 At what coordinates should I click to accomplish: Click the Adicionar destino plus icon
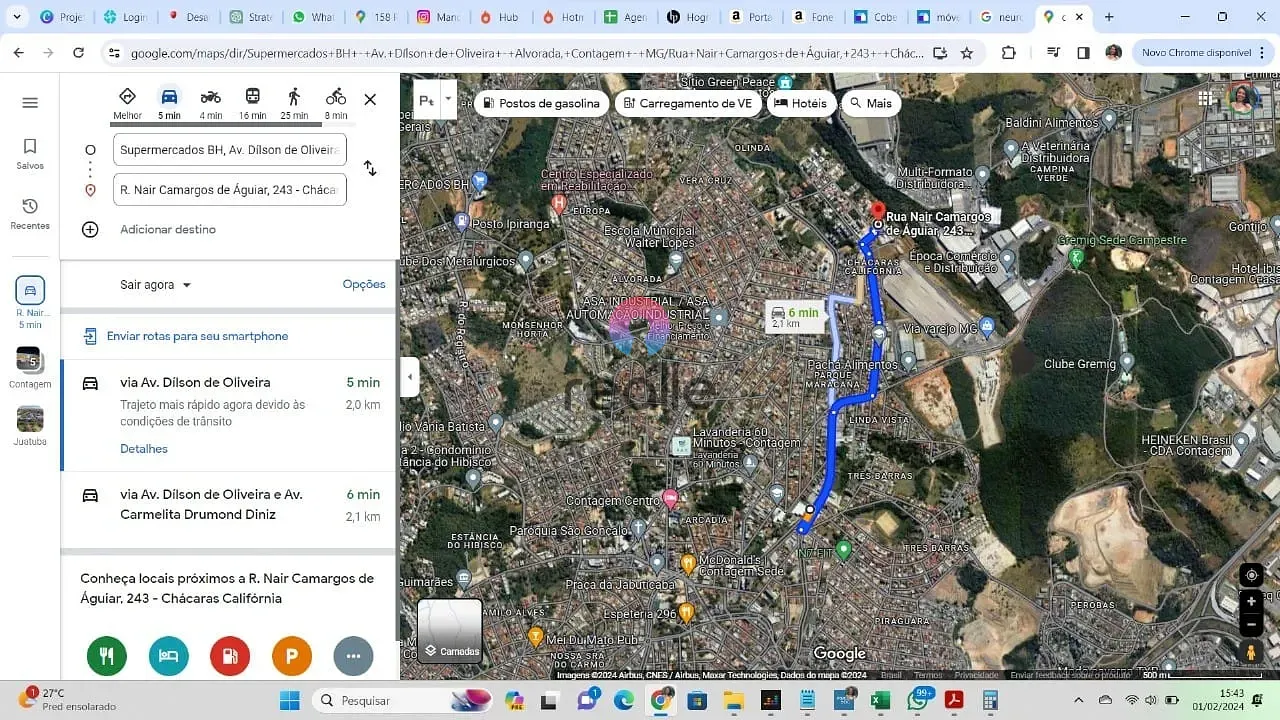pos(90,229)
